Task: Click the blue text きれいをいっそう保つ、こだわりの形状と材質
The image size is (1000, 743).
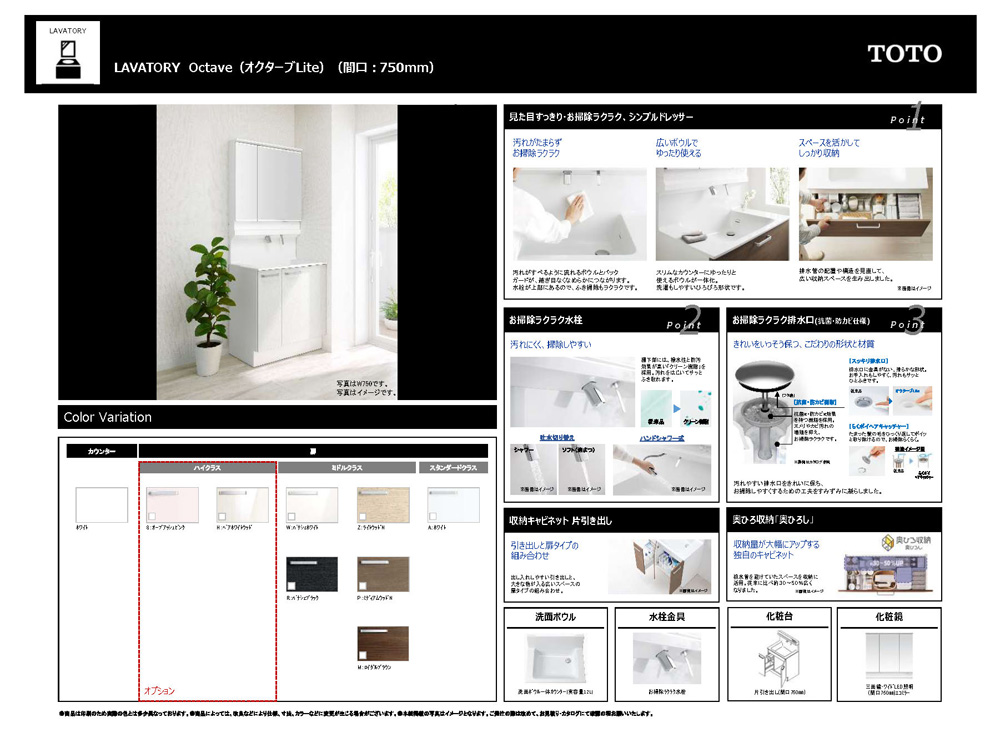Action: [x=804, y=344]
